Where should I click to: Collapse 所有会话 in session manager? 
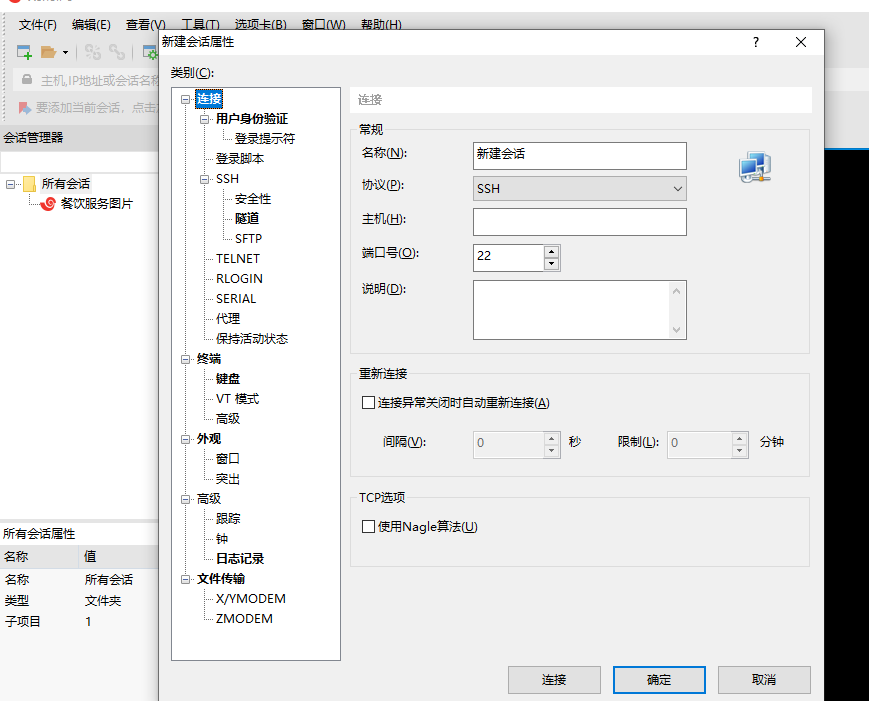coord(11,184)
